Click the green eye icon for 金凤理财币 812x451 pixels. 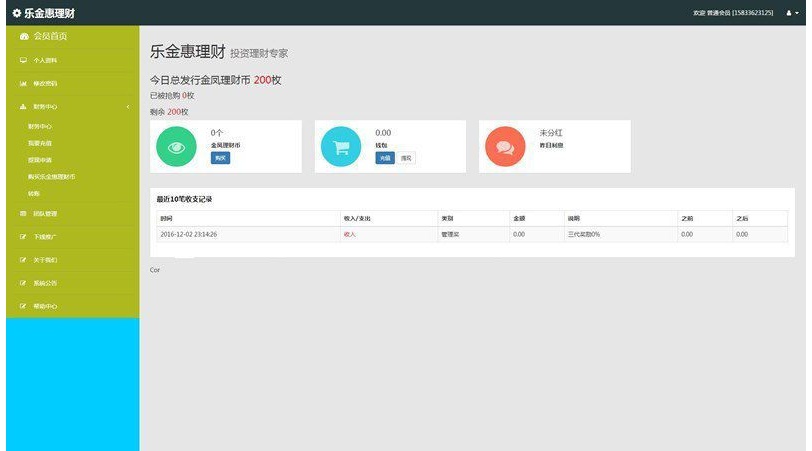[x=177, y=147]
